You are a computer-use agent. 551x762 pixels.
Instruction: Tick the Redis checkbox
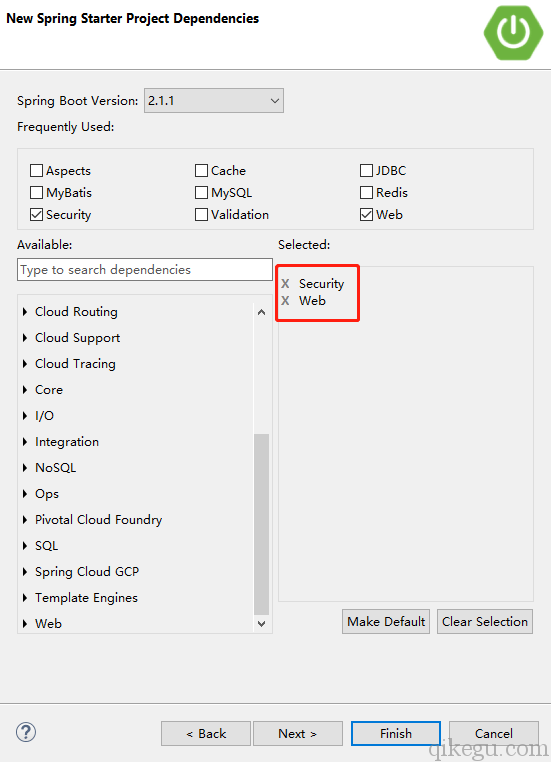[366, 192]
